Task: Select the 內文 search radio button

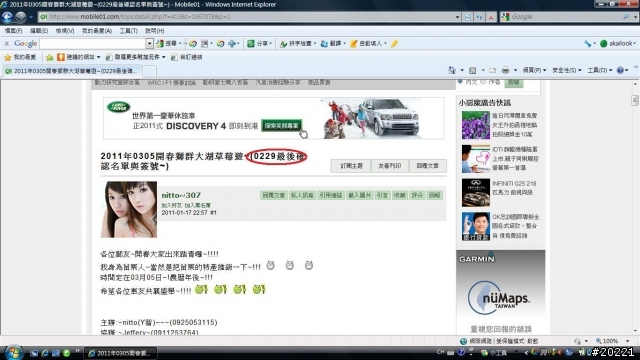Action: pyautogui.click(x=460, y=82)
